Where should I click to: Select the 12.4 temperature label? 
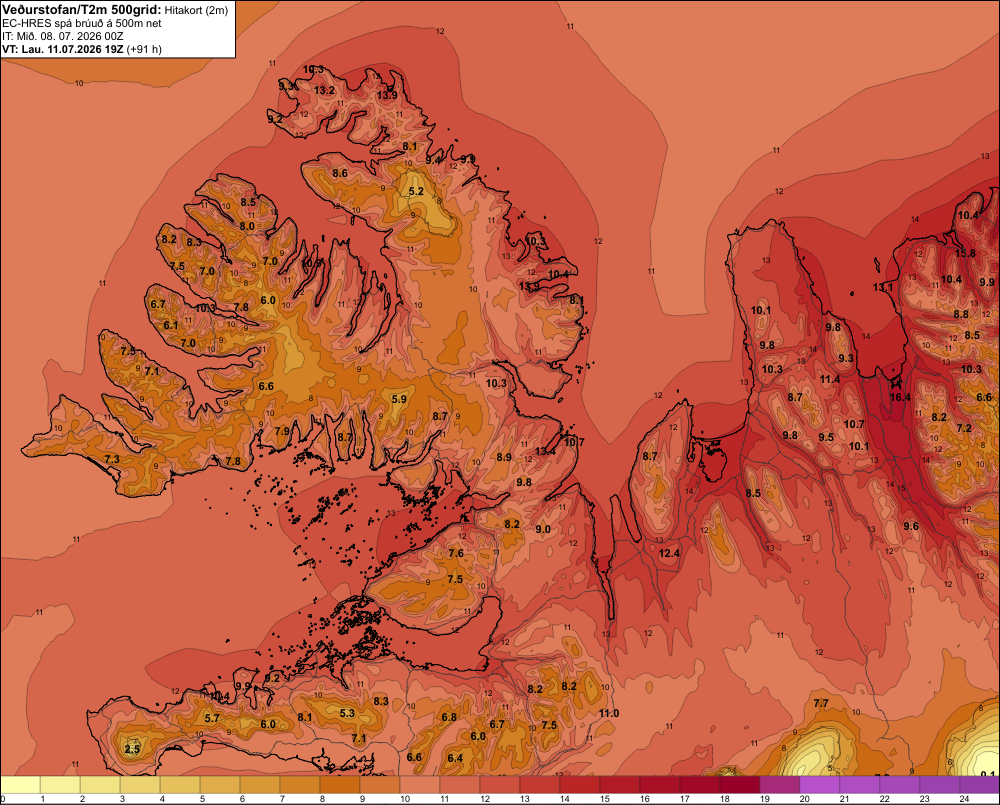(669, 553)
